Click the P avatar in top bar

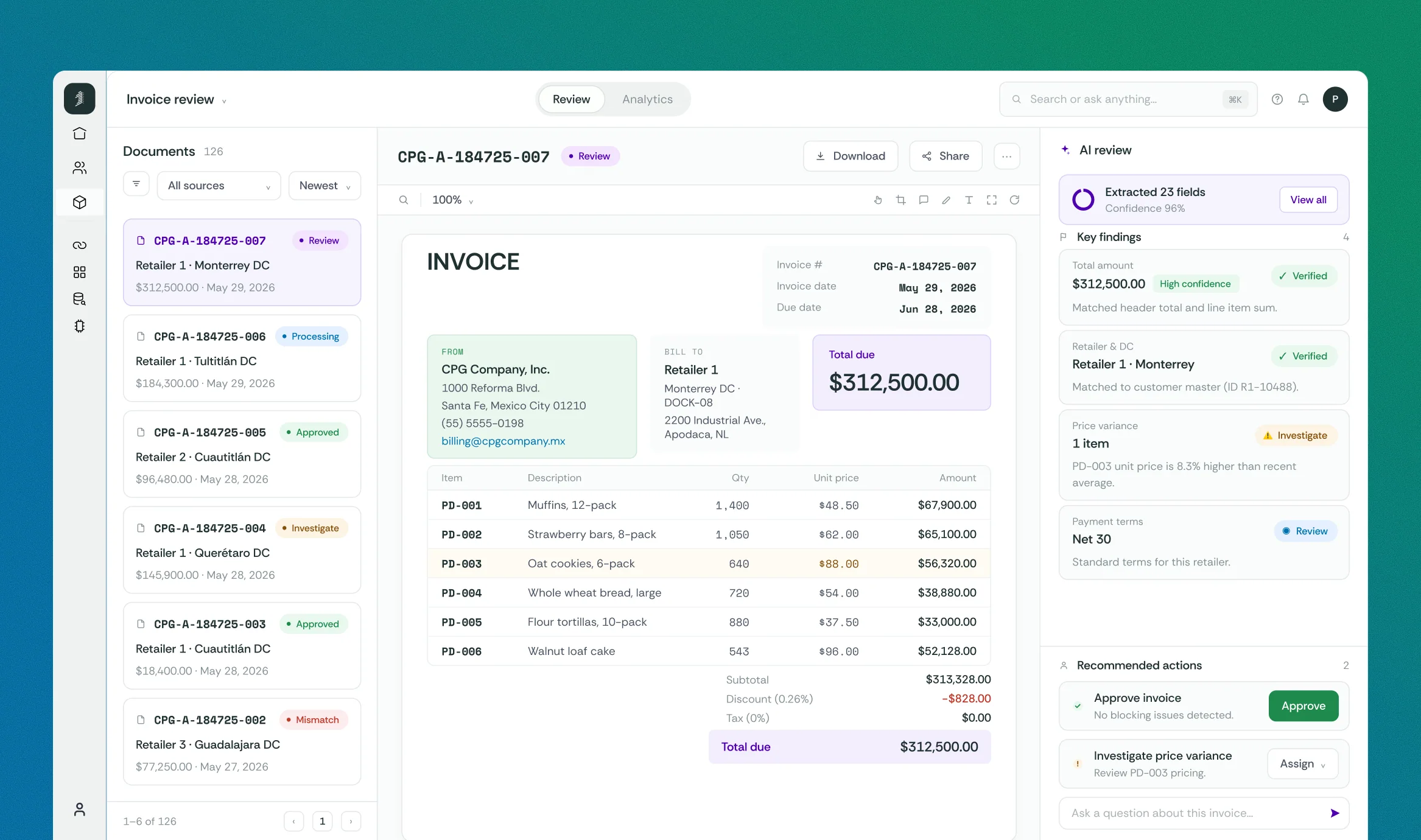point(1335,99)
